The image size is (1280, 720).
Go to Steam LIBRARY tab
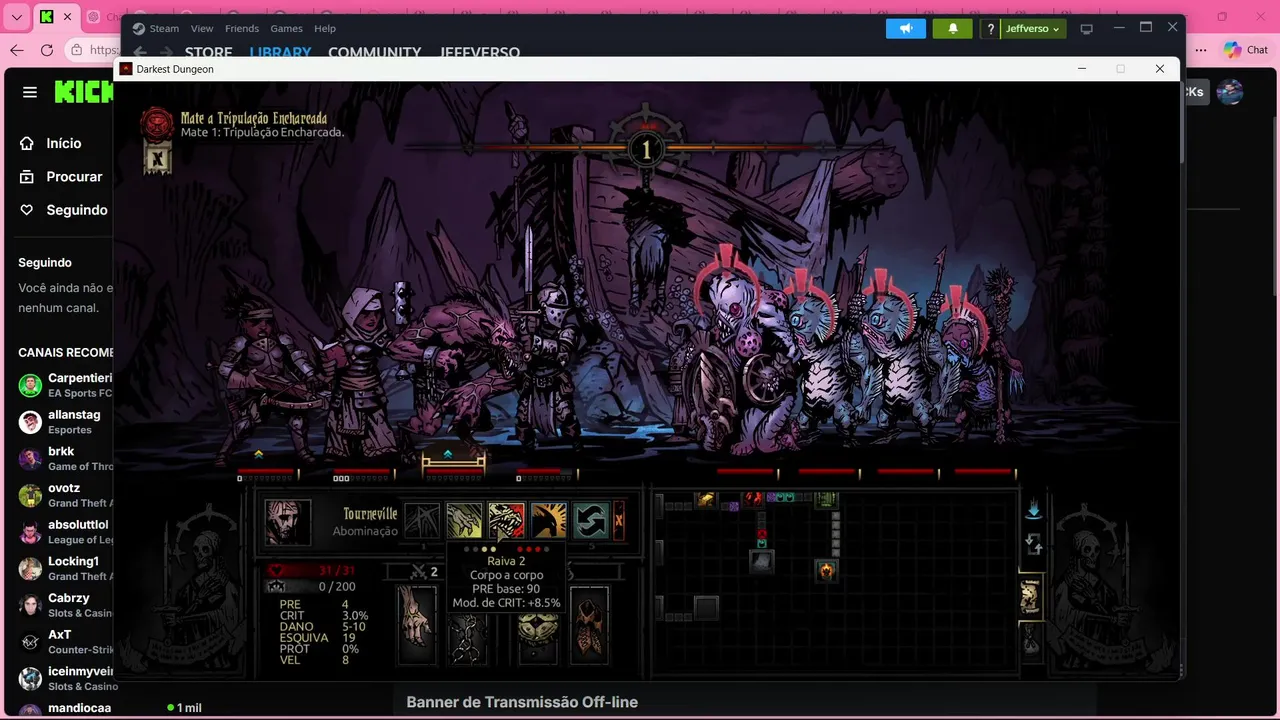click(280, 52)
